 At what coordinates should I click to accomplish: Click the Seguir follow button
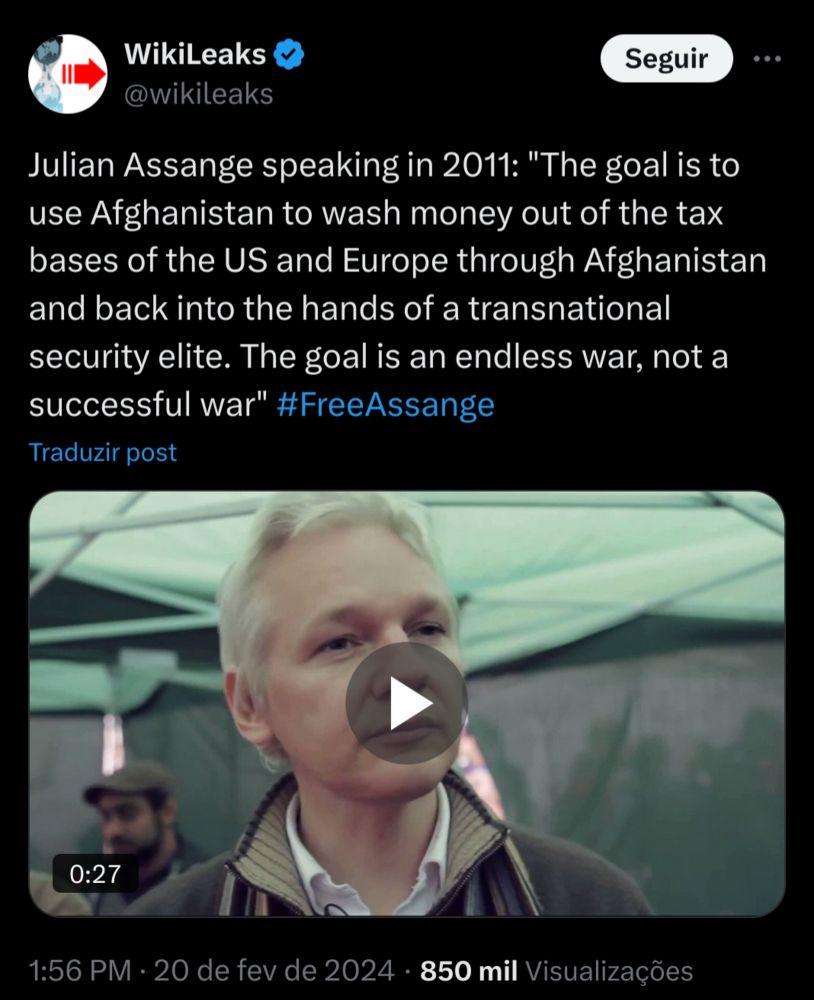(x=667, y=59)
